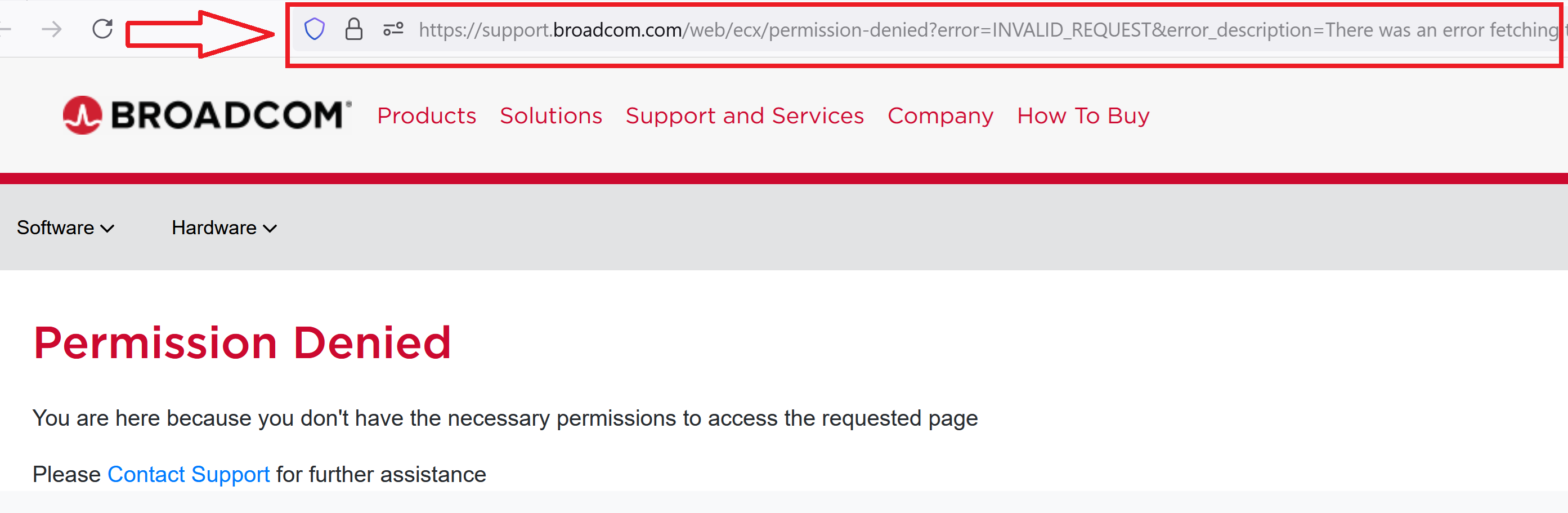
Task: Click the chevron next to Software
Action: point(107,229)
